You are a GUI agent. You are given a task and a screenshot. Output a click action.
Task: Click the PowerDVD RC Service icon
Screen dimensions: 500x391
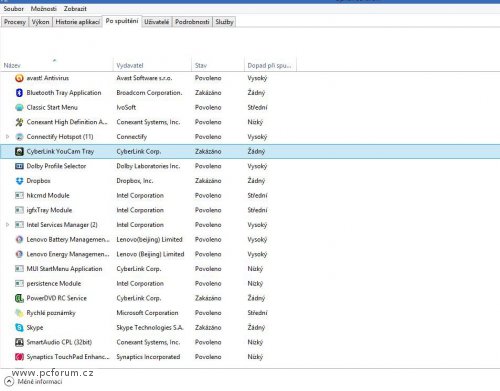(x=19, y=298)
